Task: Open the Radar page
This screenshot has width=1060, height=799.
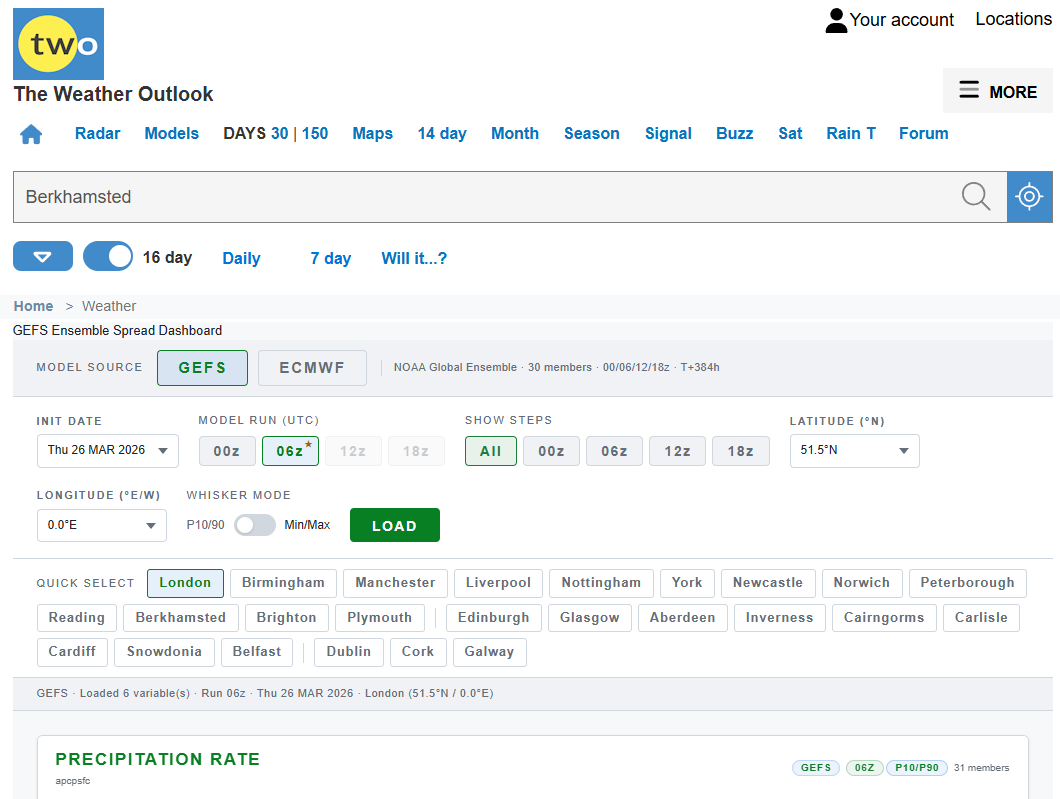Action: pos(97,133)
